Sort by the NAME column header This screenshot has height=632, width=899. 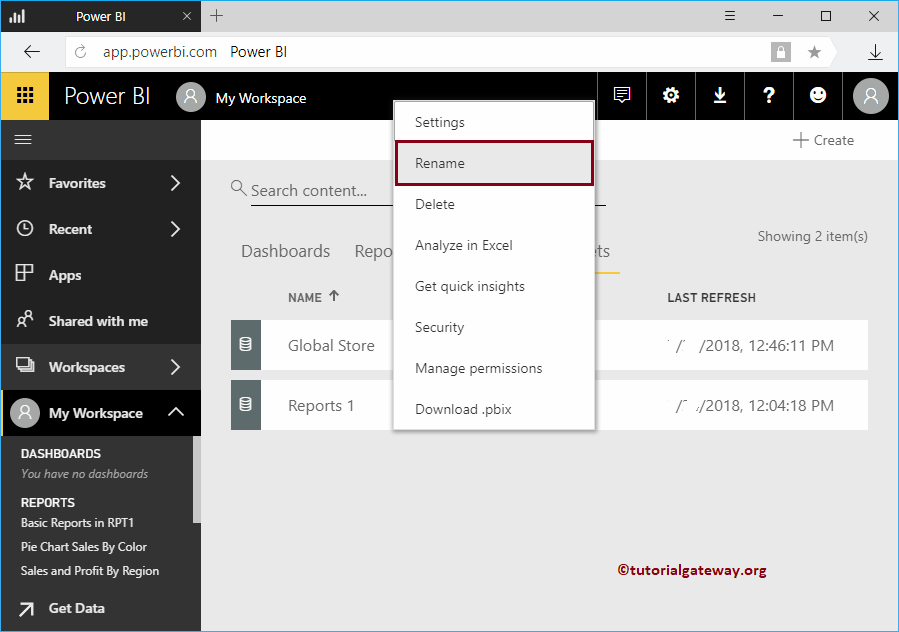click(313, 297)
